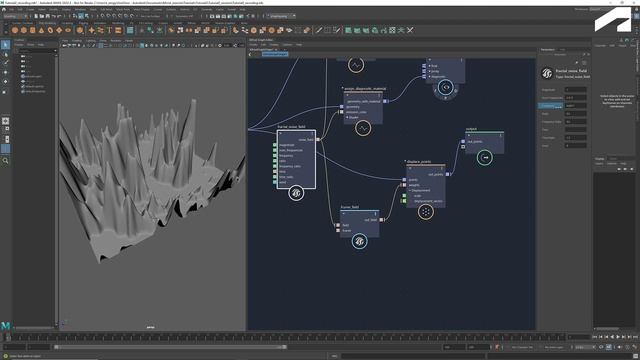
Task: Create a polygon plane from the shelf
Action: point(59,30)
